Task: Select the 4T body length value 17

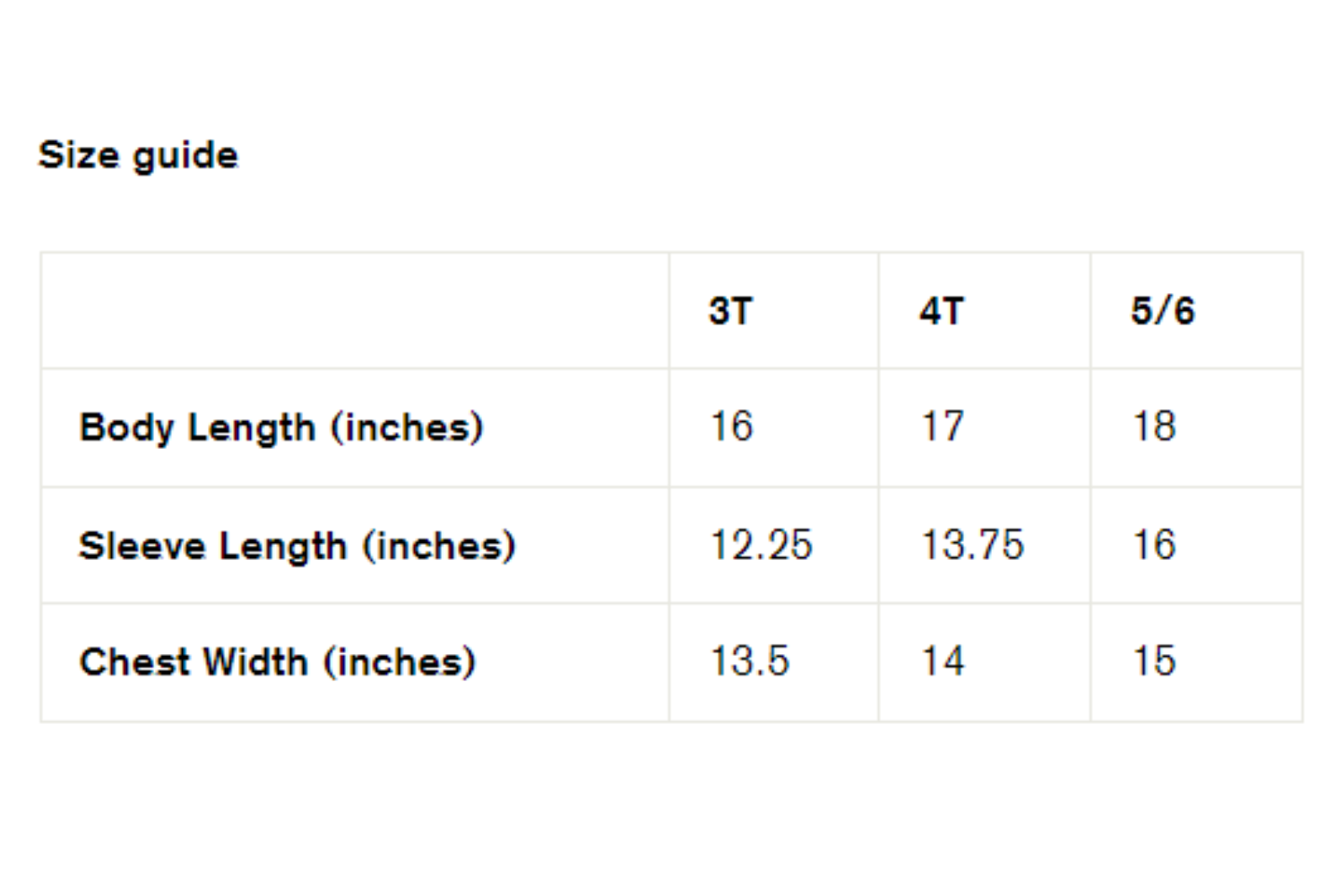Action: [943, 426]
